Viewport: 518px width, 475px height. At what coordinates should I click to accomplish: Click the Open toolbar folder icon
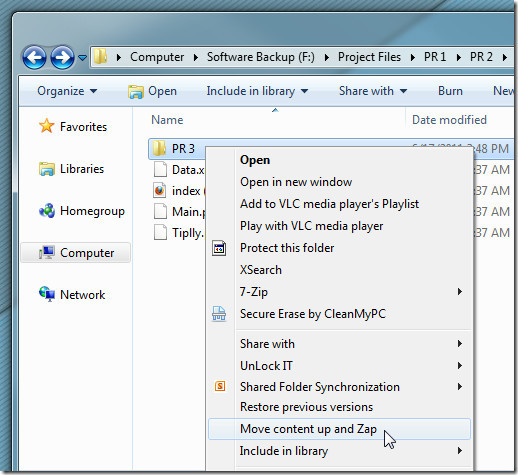(x=136, y=92)
